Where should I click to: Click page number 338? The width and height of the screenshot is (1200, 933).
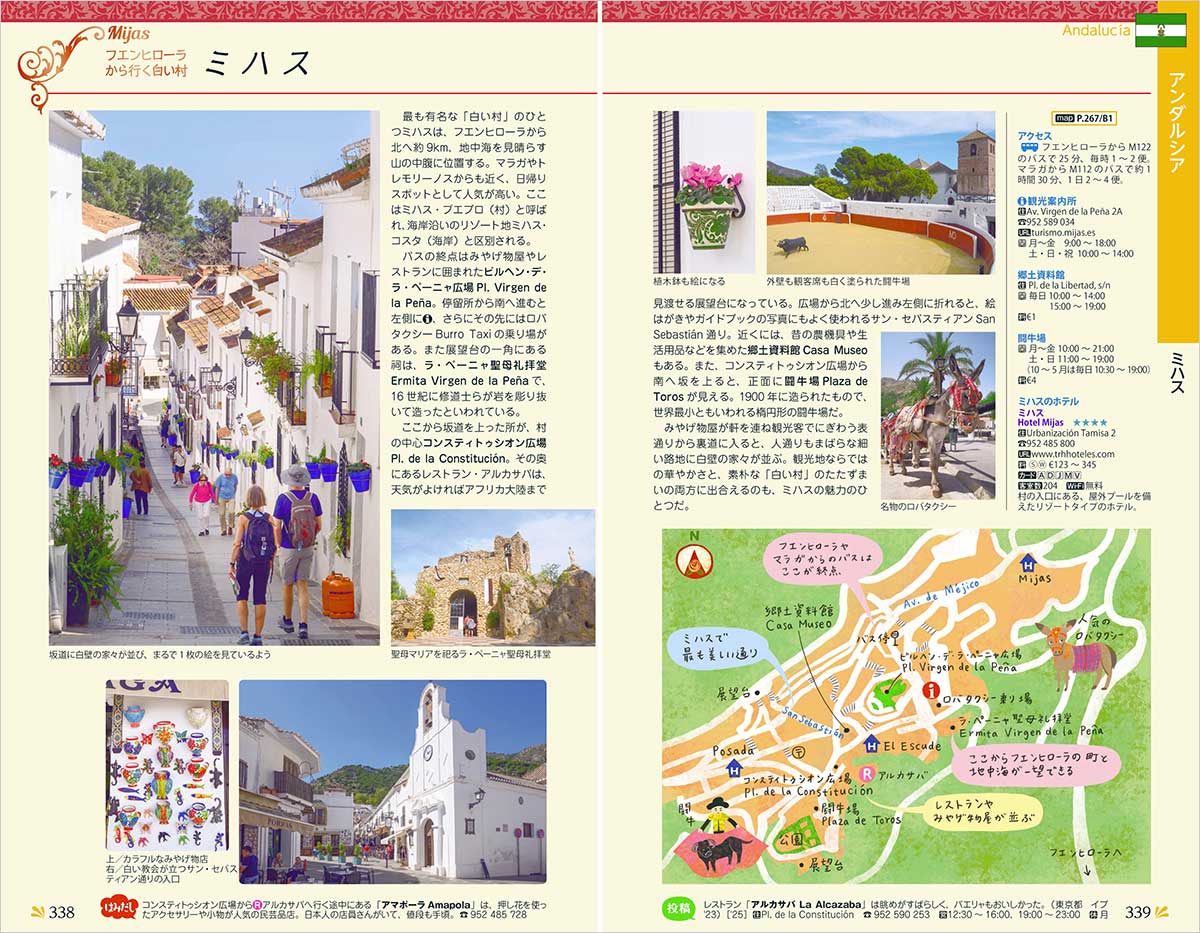tap(62, 912)
